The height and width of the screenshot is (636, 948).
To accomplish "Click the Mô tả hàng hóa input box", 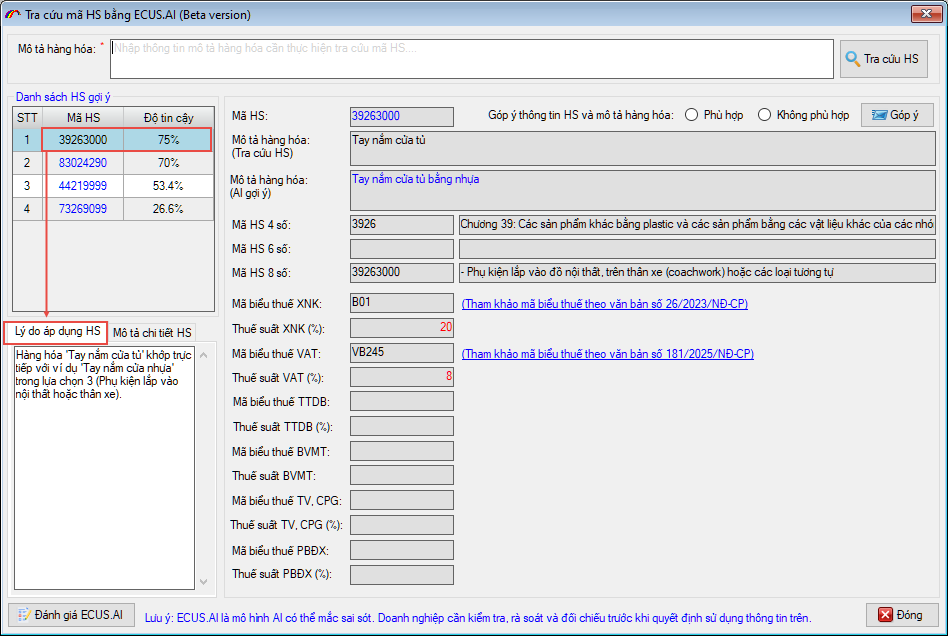I will [x=471, y=59].
